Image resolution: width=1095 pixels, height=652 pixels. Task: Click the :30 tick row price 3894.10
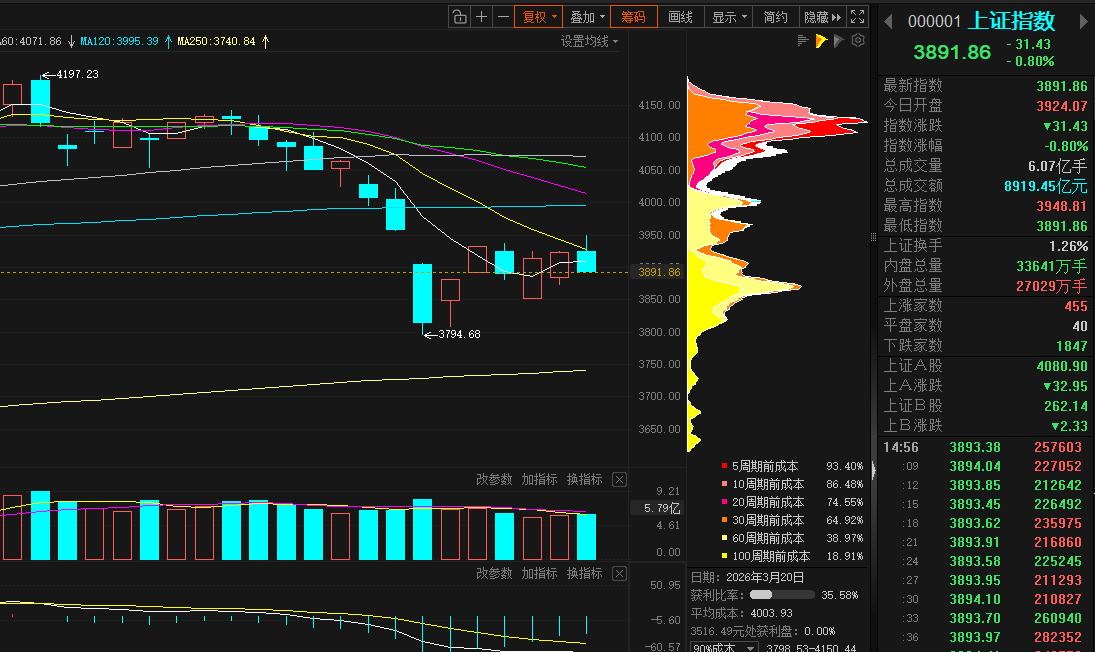point(975,599)
